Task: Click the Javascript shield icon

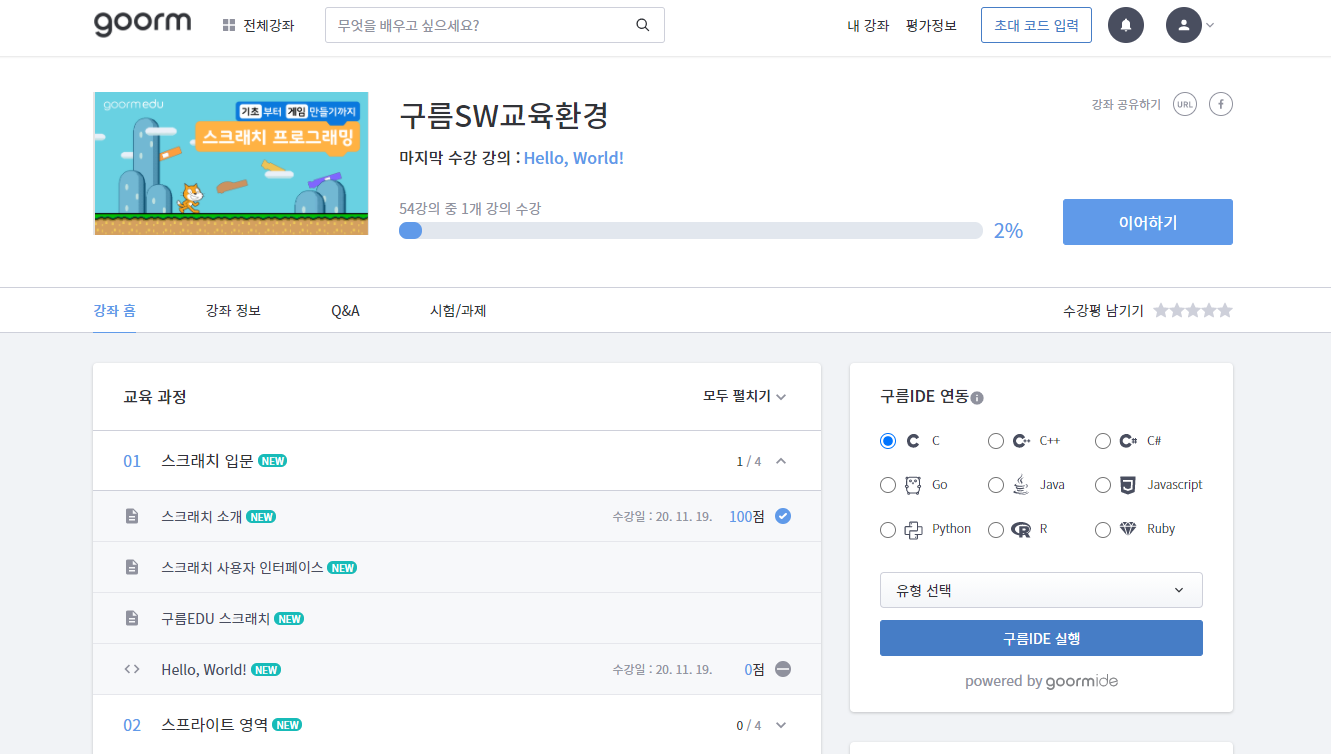Action: click(x=1128, y=485)
